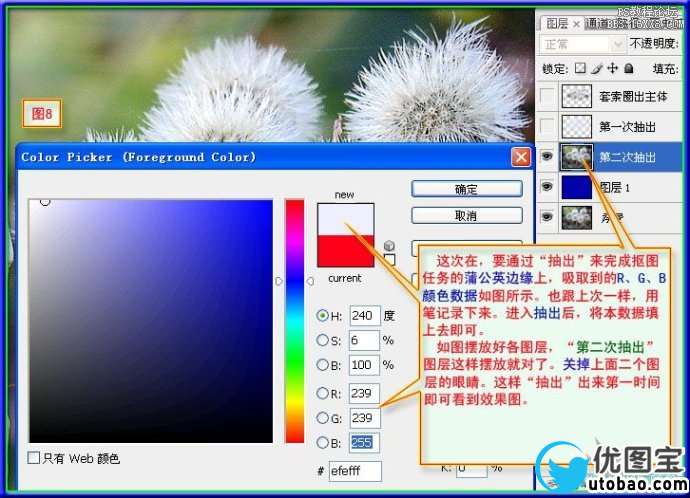Select the brightness B radio button
The width and height of the screenshot is (690, 498).
coord(323,365)
